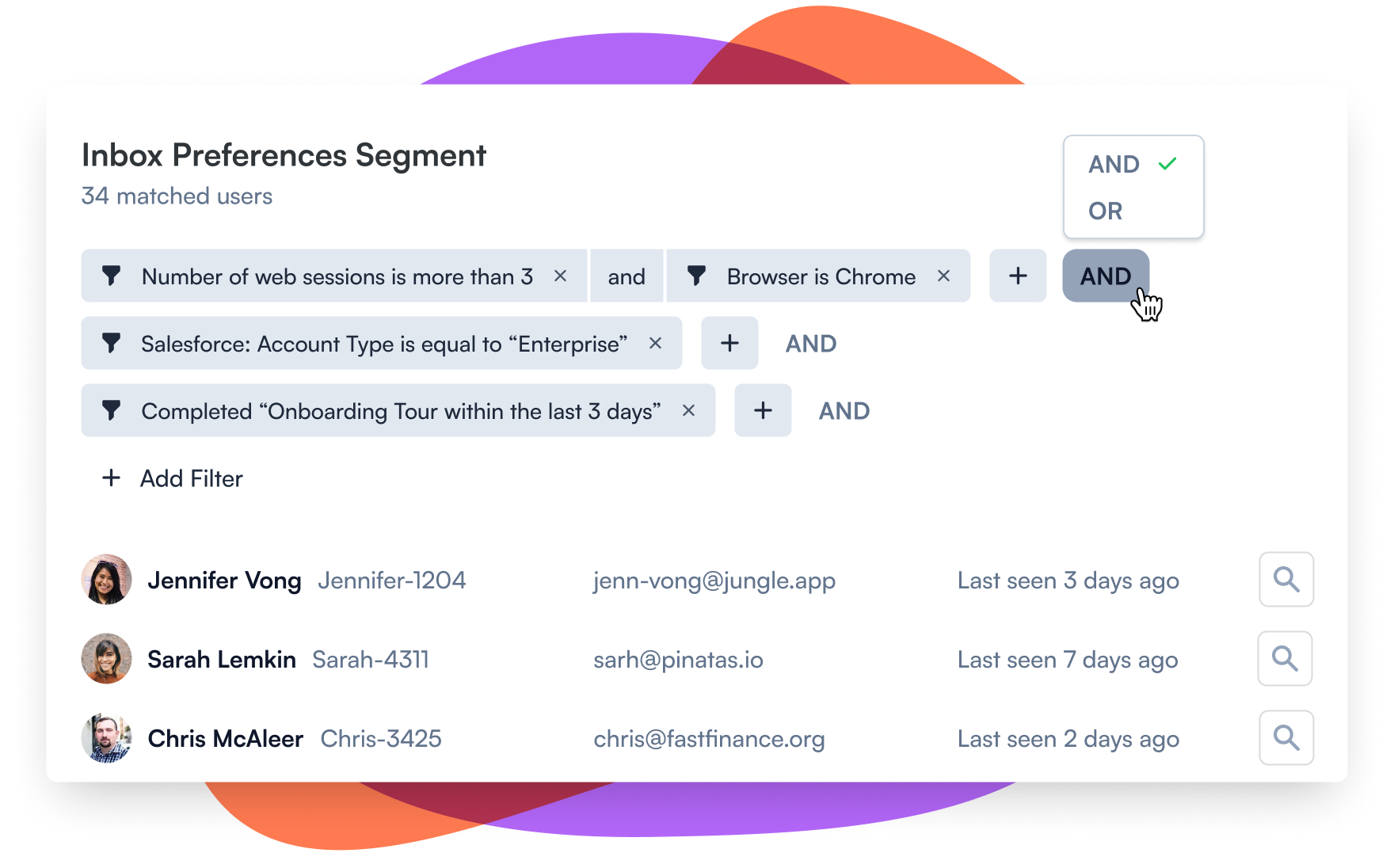Open search icon for Sarah Lemkin
Viewport: 1394px width, 868px height.
pos(1285,659)
